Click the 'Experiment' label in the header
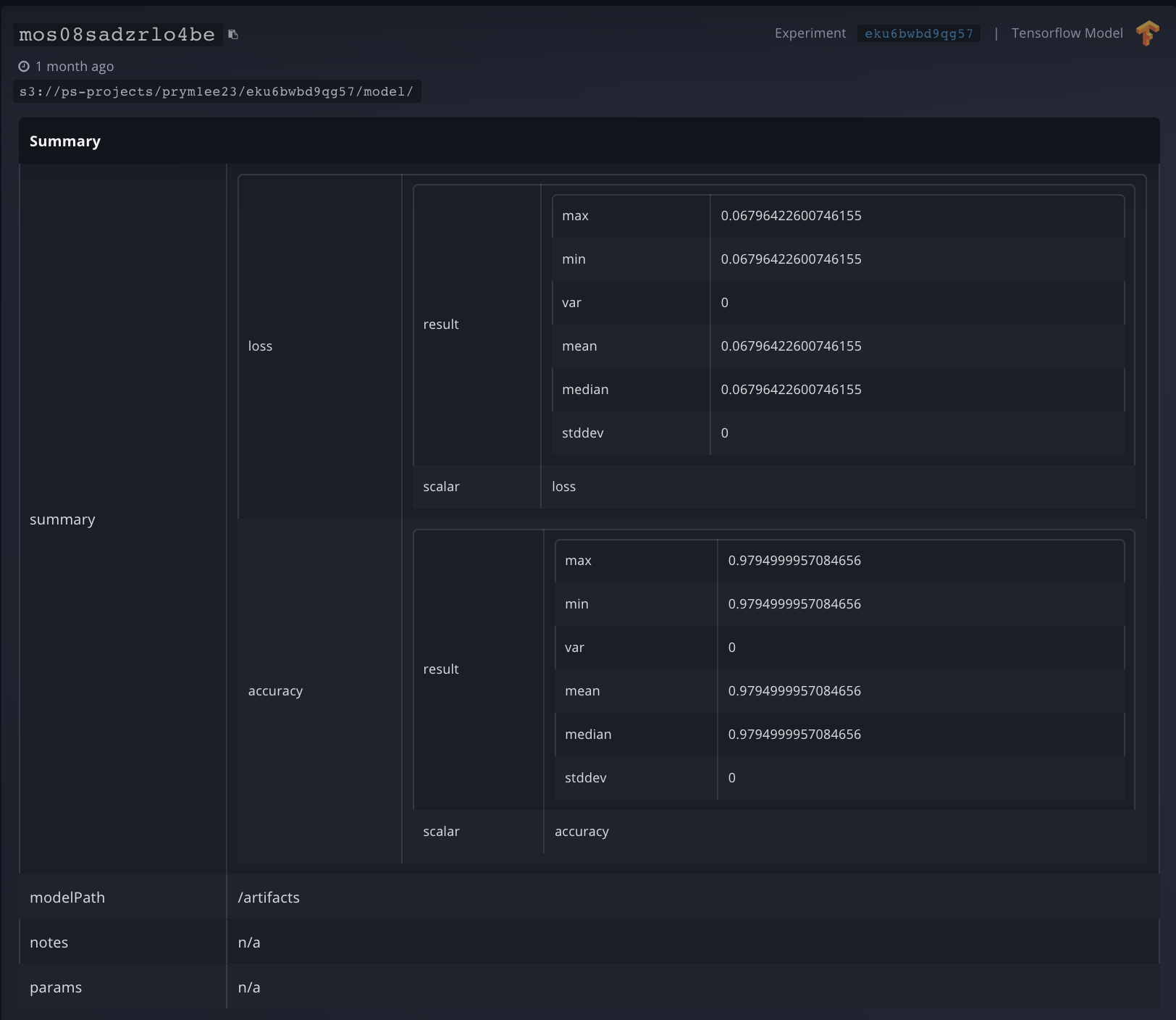 click(x=810, y=33)
